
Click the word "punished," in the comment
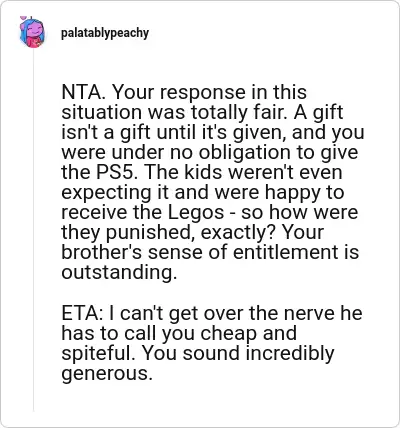151,233
